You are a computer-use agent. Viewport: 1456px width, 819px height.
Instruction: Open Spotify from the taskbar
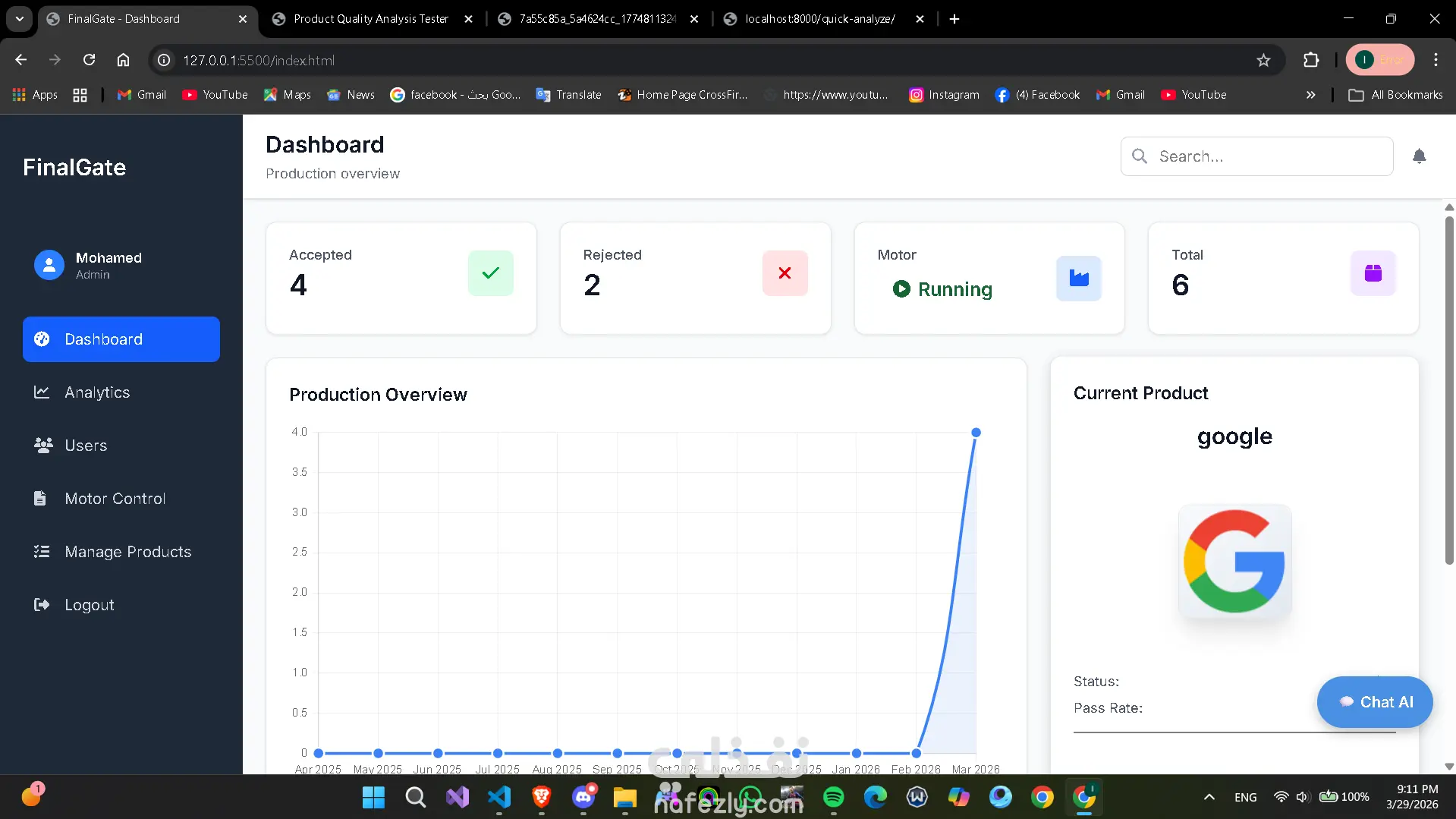(833, 797)
